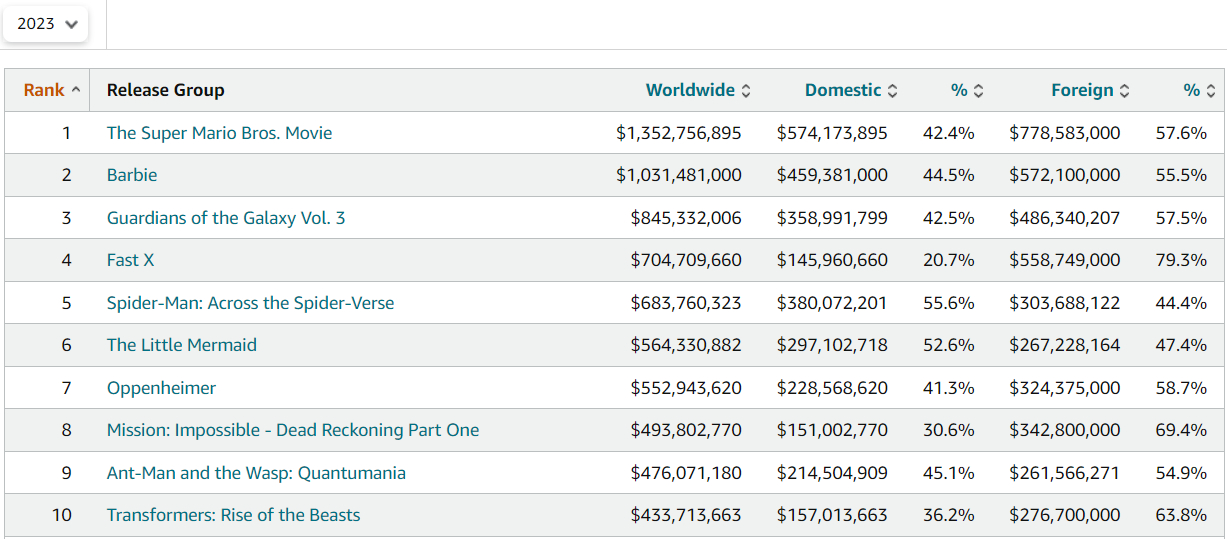The height and width of the screenshot is (539, 1227).
Task: Open The Little Mermaid link
Action: [x=181, y=345]
